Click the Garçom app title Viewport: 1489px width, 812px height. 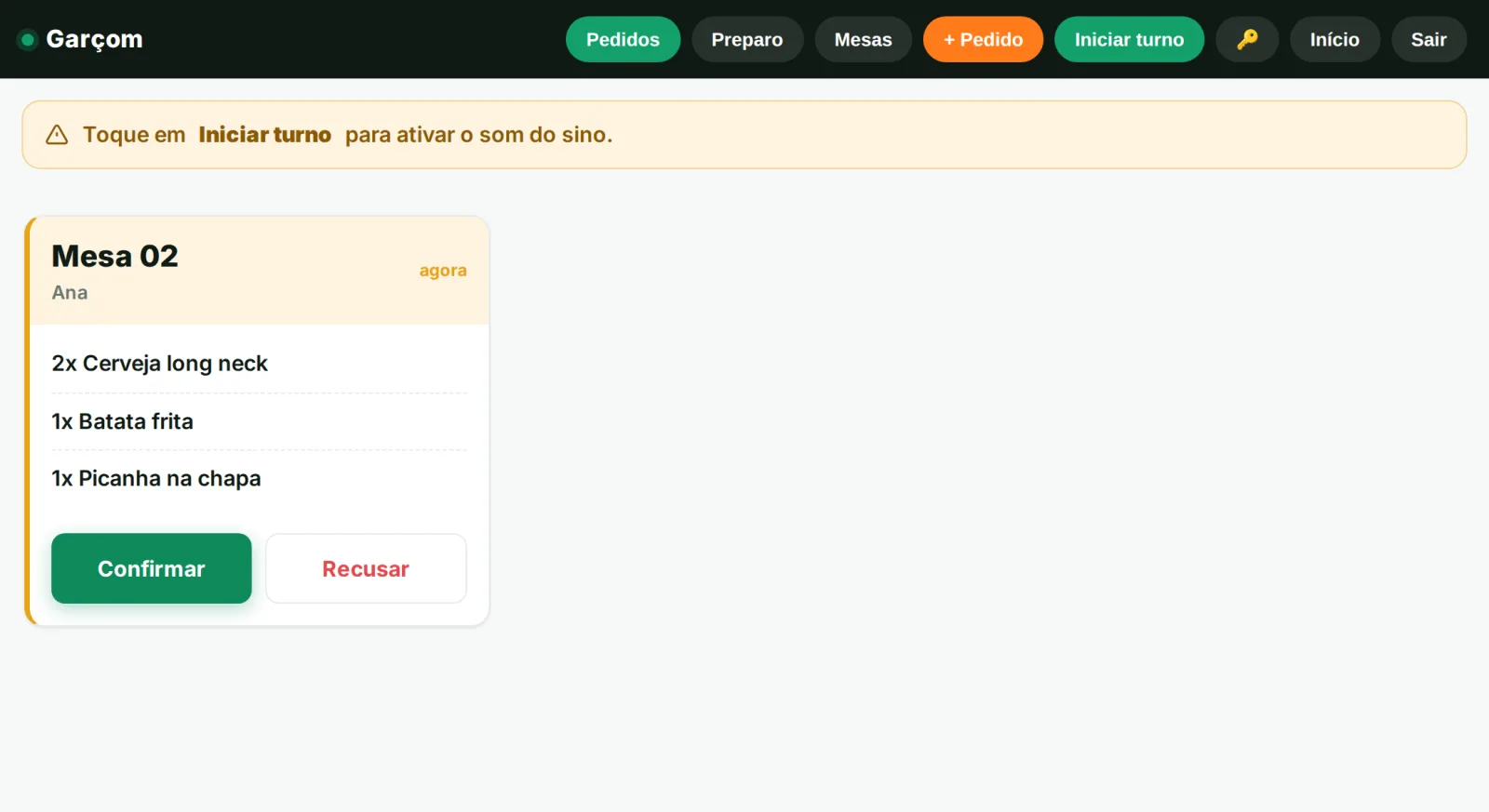pos(94,39)
